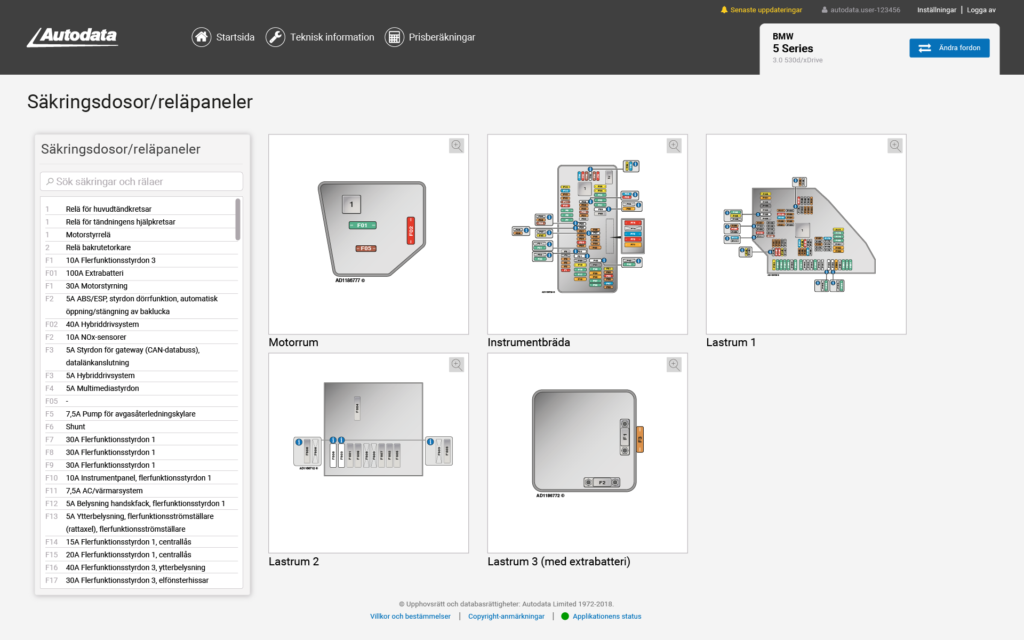Click the fuse and relay search field
The width and height of the screenshot is (1024, 640).
tap(142, 182)
